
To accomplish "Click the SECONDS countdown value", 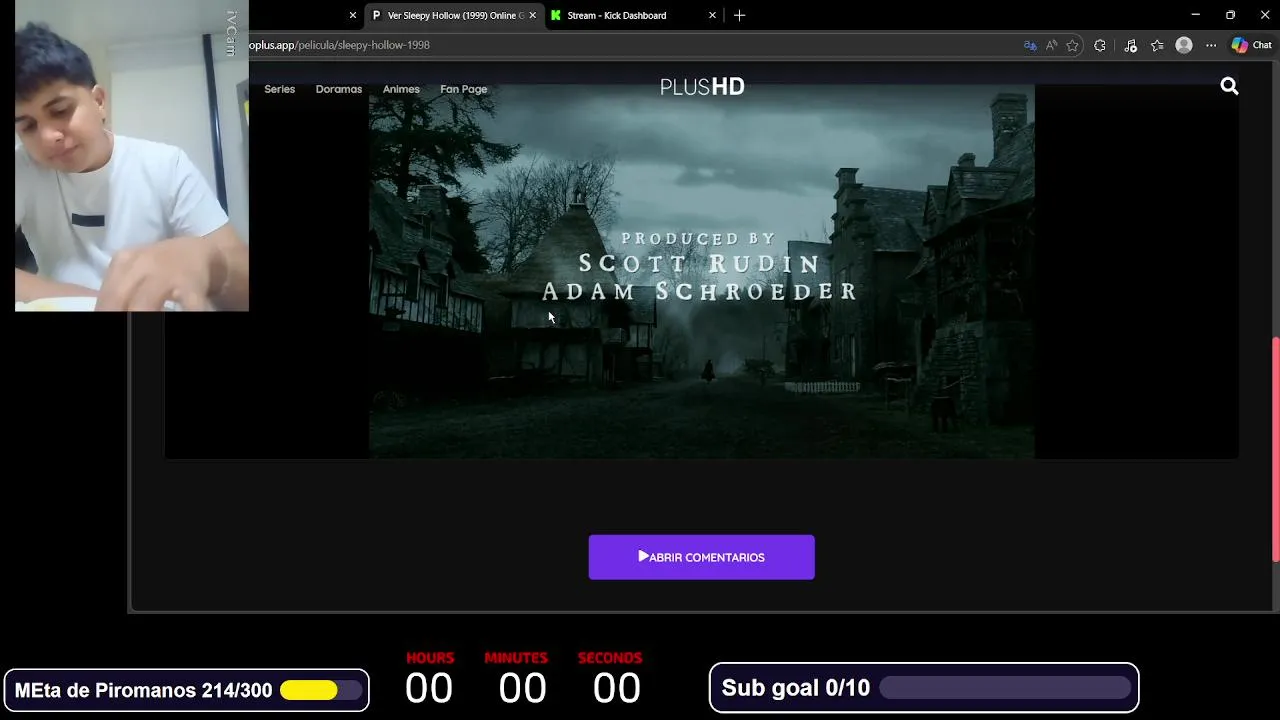I will point(617,688).
